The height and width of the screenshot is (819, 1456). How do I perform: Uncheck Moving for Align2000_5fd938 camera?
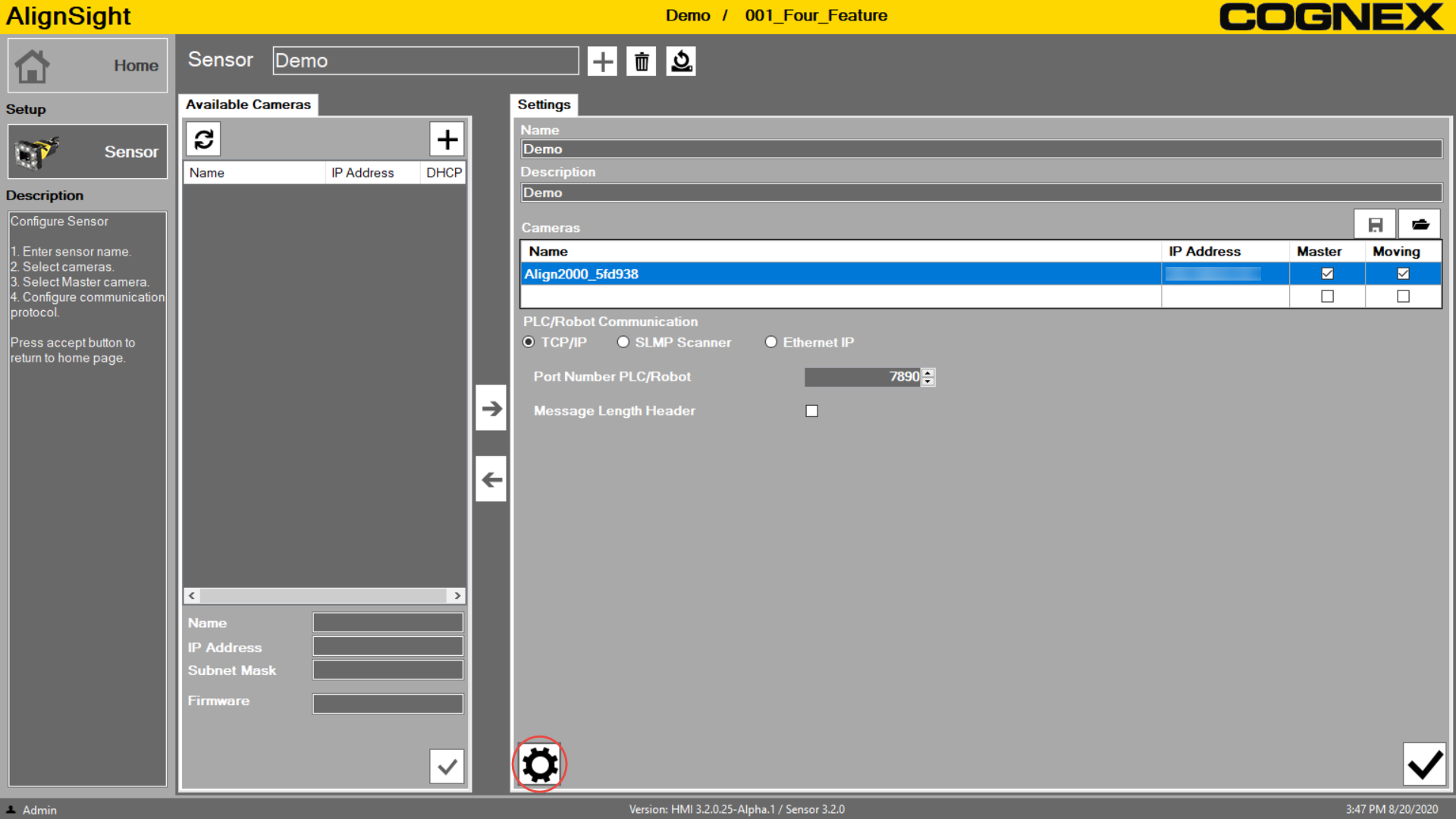click(1403, 274)
